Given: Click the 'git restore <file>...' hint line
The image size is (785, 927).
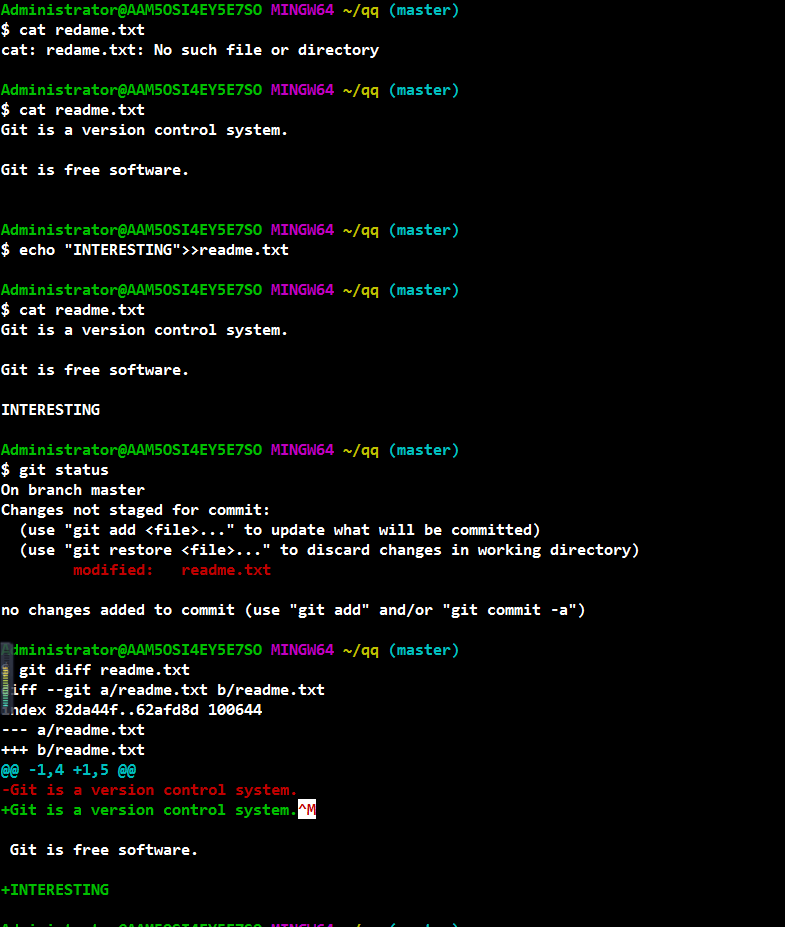Looking at the screenshot, I should pos(329,550).
